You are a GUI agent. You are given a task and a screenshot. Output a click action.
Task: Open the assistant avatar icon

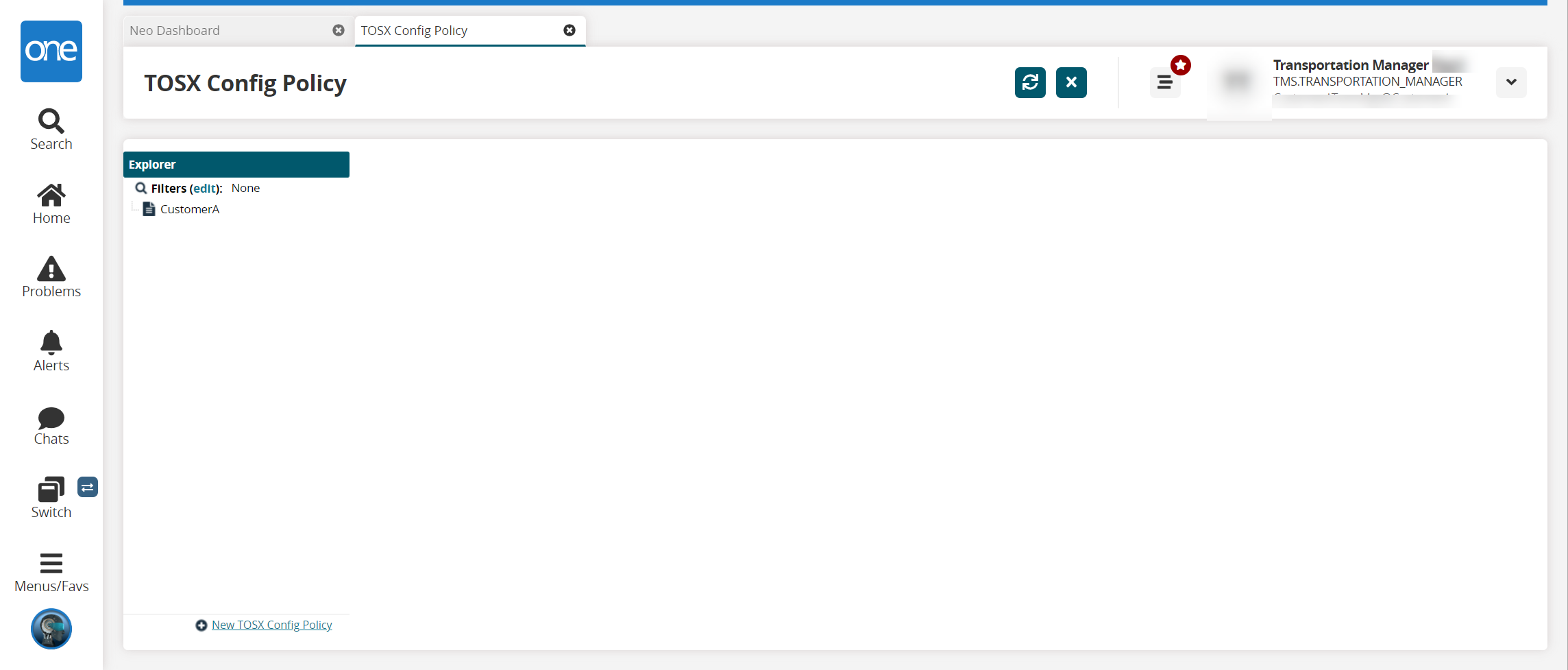(51, 629)
